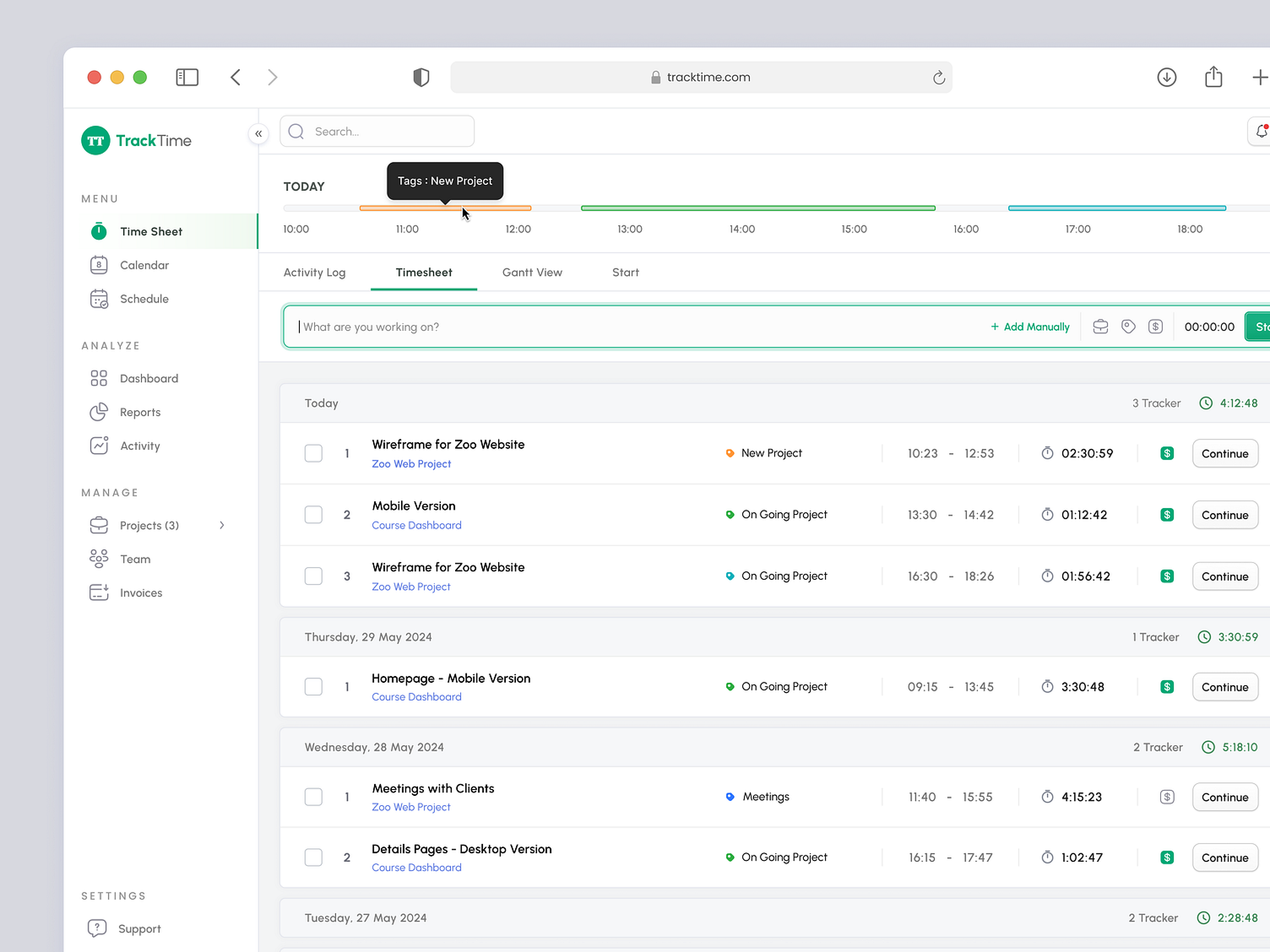Switch to the Activity Log tab
Viewport: 1270px width, 952px height.
pos(314,273)
